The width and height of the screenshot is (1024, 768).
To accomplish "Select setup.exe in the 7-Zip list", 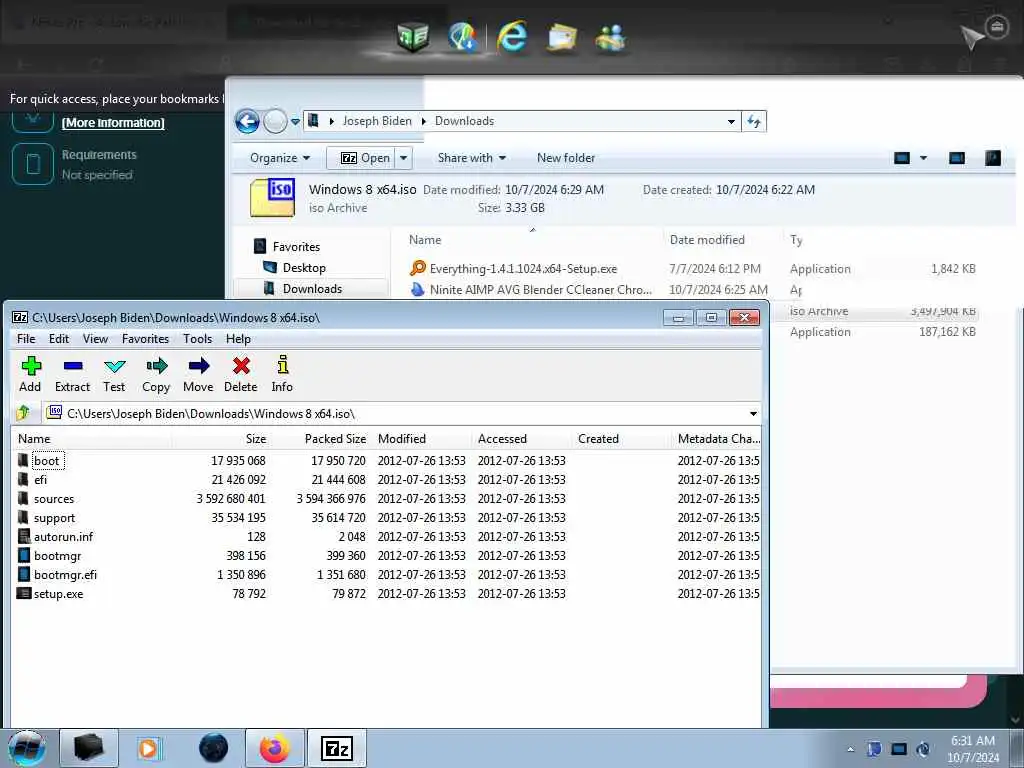I will click(58, 594).
